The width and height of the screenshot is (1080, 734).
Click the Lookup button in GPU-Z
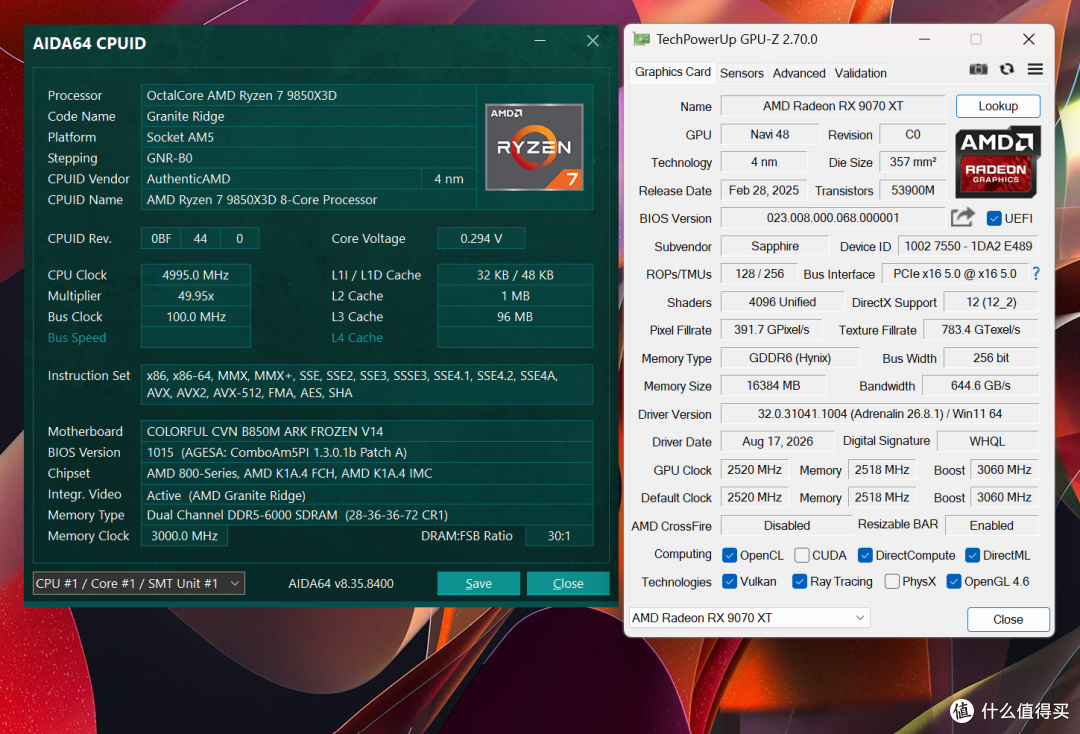[x=998, y=106]
